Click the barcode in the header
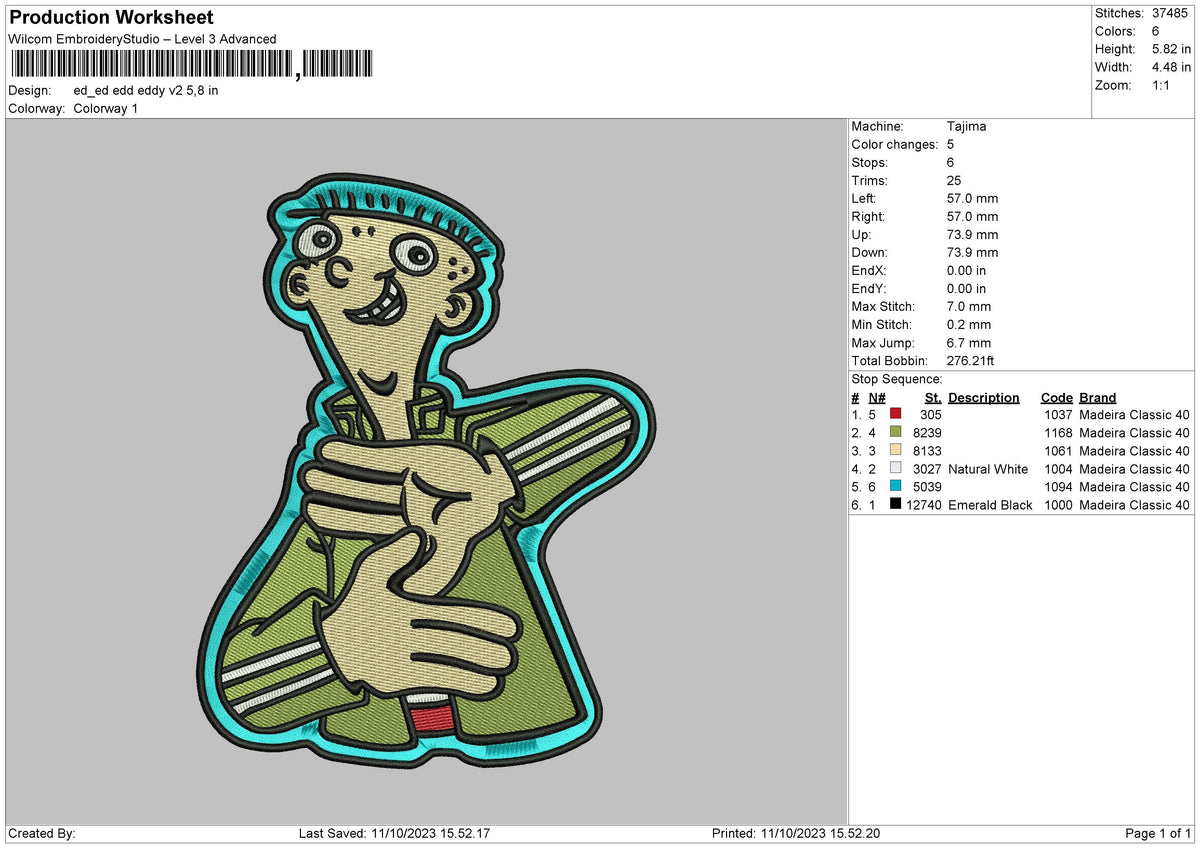Viewport: 1200px width, 848px height. [x=190, y=65]
